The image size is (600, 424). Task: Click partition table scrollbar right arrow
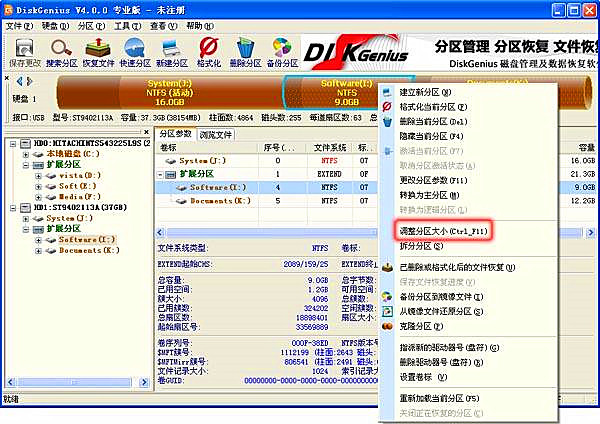coord(591,232)
